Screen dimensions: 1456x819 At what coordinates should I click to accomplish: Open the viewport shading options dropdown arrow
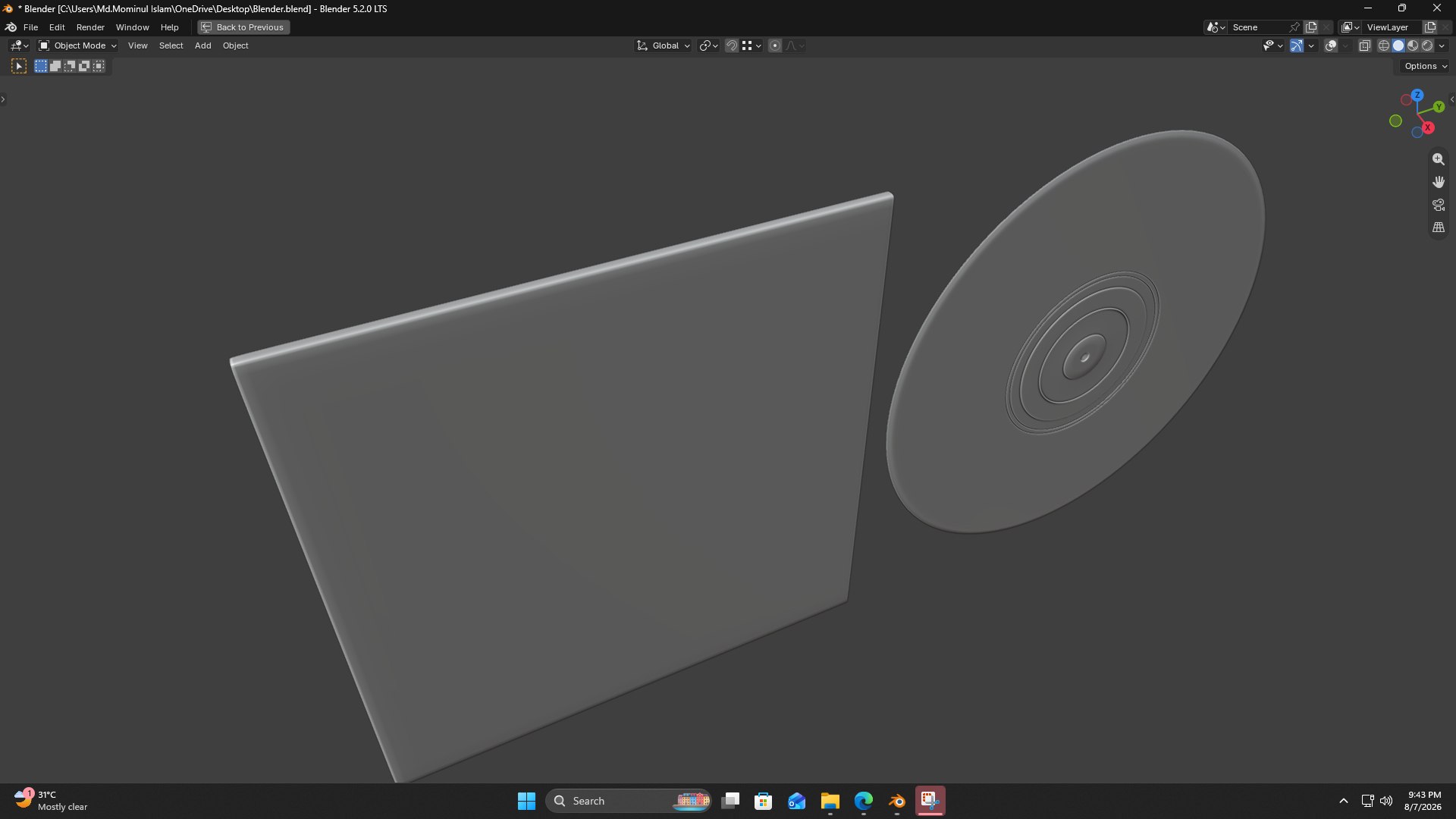1442,45
